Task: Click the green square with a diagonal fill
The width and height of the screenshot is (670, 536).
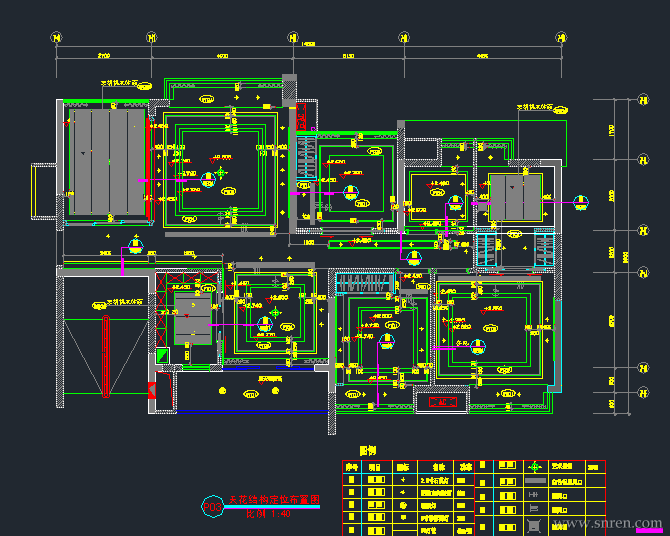Action: [x=162, y=356]
